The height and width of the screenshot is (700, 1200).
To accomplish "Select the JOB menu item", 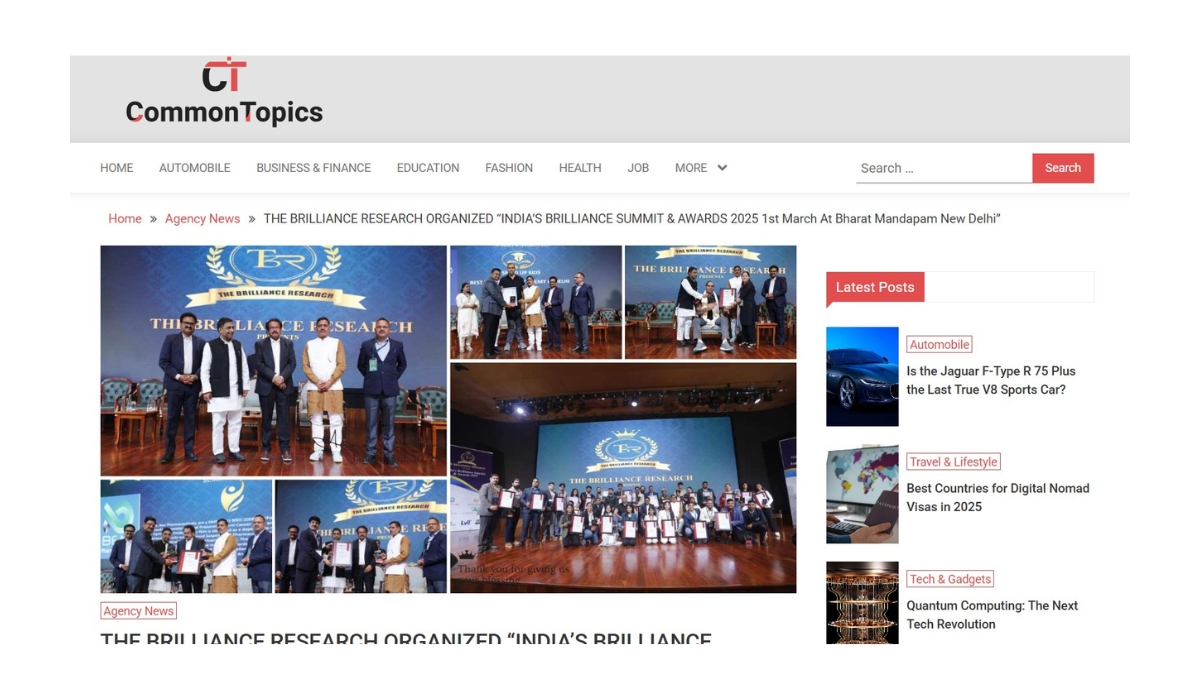I will 638,168.
